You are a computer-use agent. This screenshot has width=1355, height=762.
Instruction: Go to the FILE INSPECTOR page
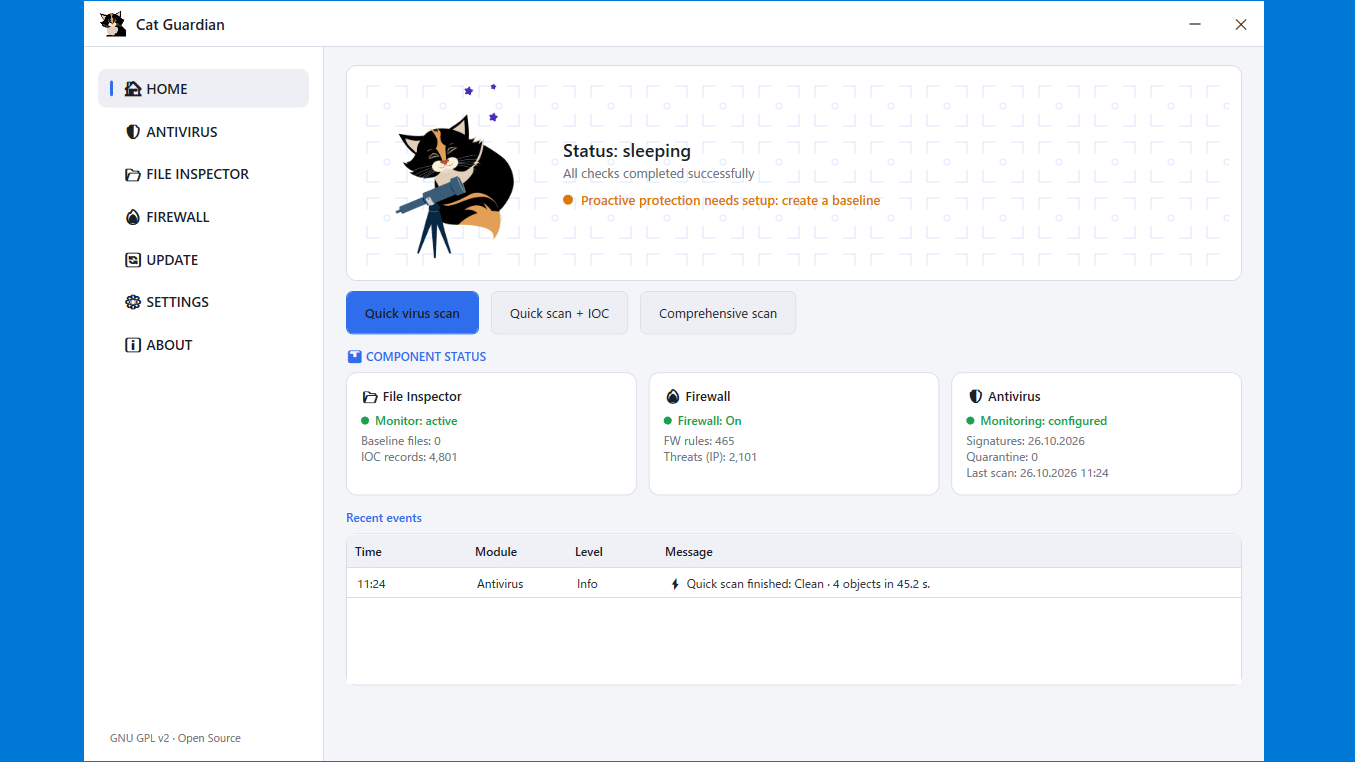pos(204,174)
